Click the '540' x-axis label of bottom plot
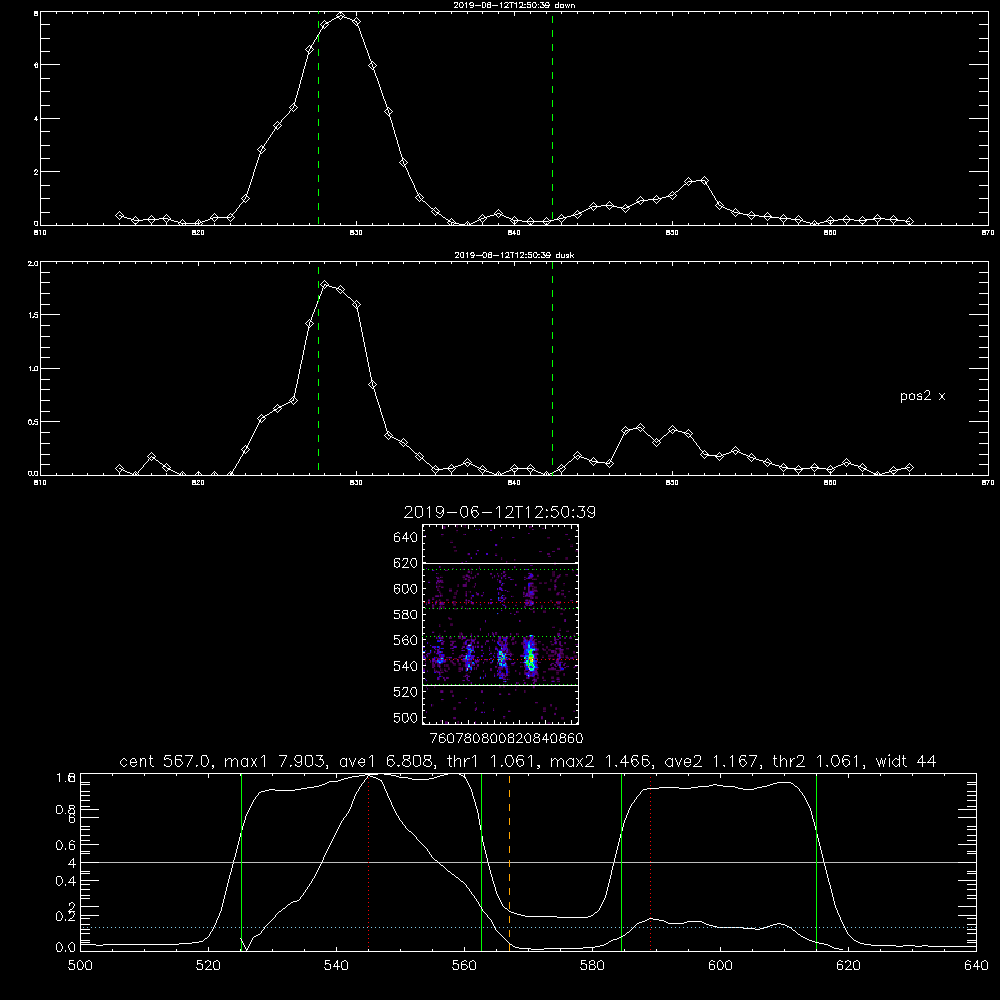The image size is (1000, 1000). pos(336,966)
